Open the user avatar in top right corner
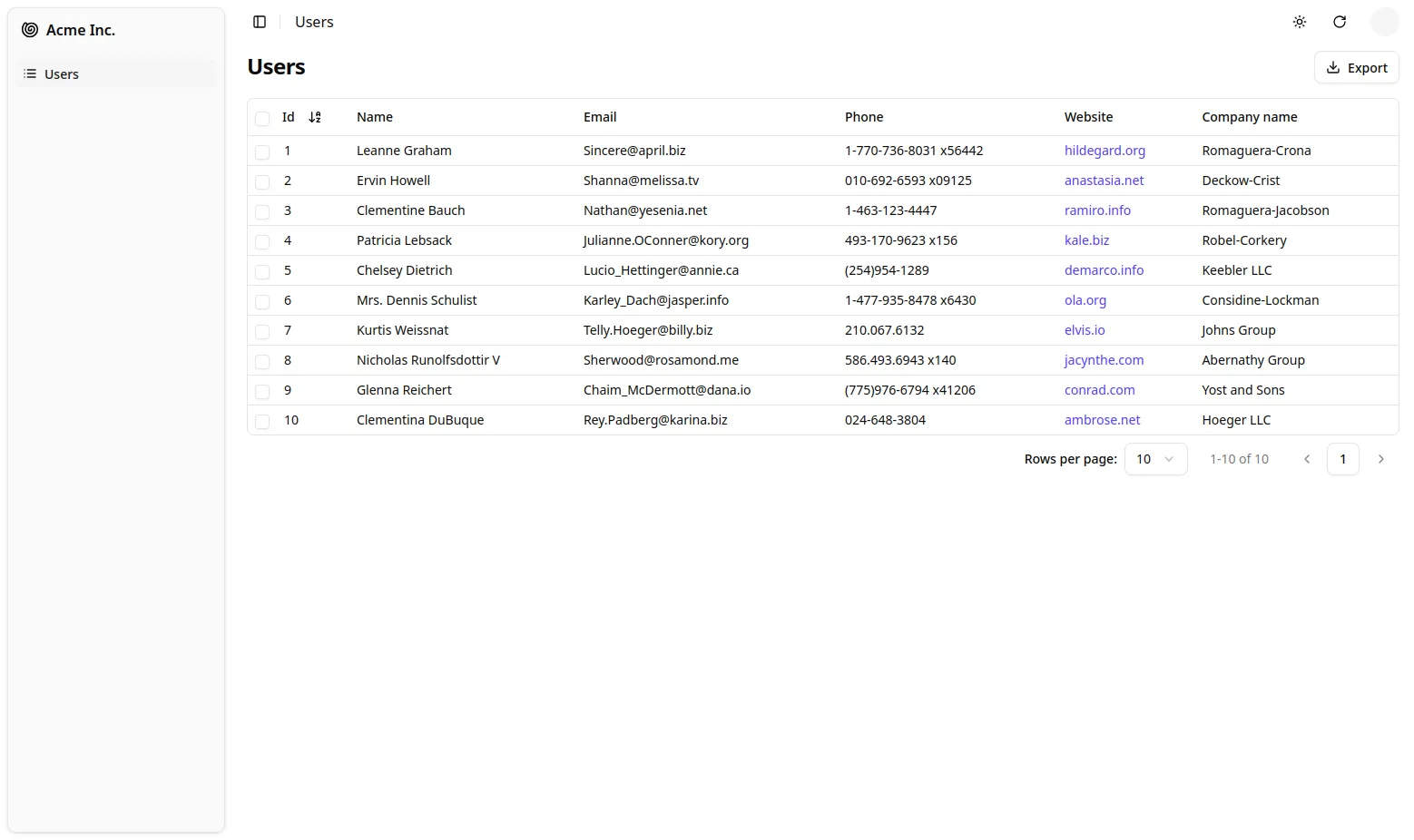The height and width of the screenshot is (840, 1414). pos(1384,21)
